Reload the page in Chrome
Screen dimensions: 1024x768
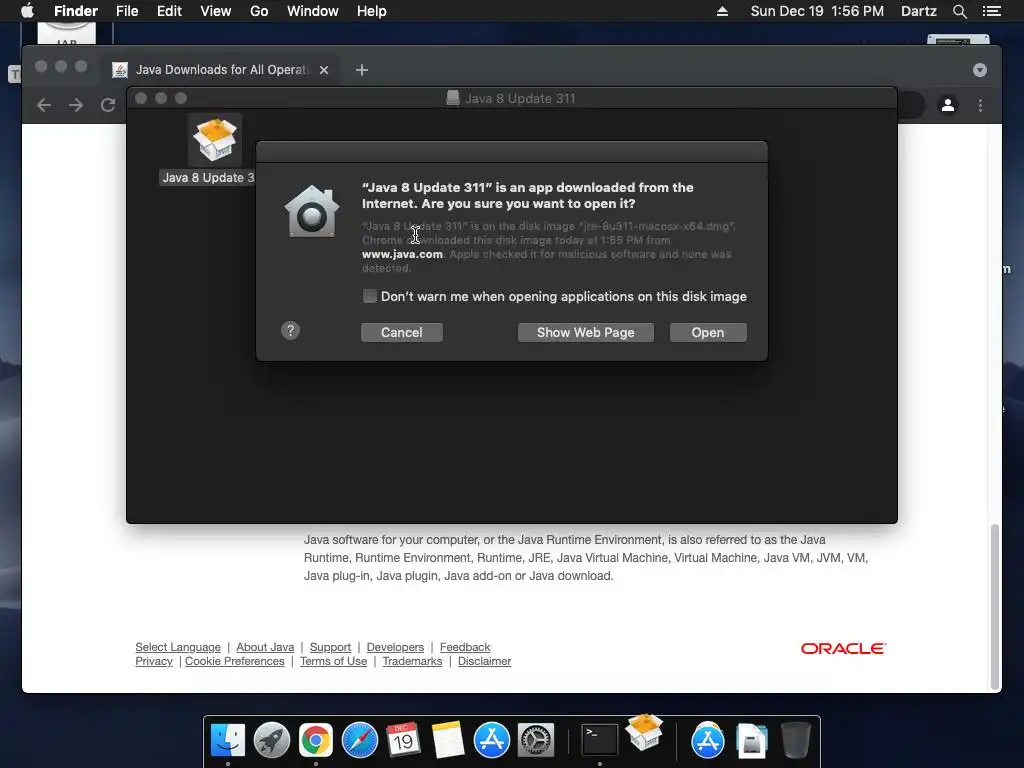[108, 105]
